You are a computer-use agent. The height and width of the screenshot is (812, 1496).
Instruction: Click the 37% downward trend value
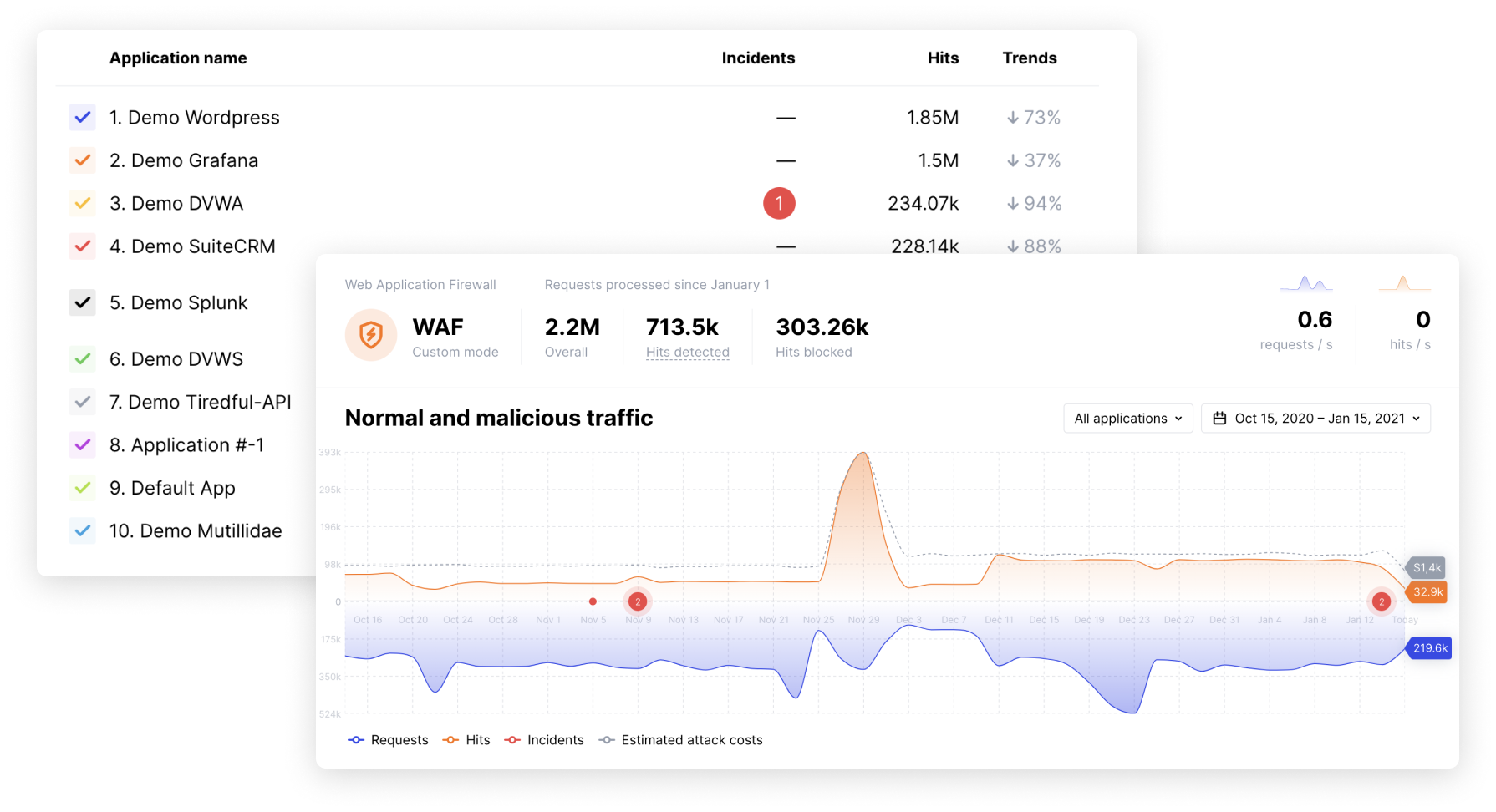pyautogui.click(x=1034, y=160)
